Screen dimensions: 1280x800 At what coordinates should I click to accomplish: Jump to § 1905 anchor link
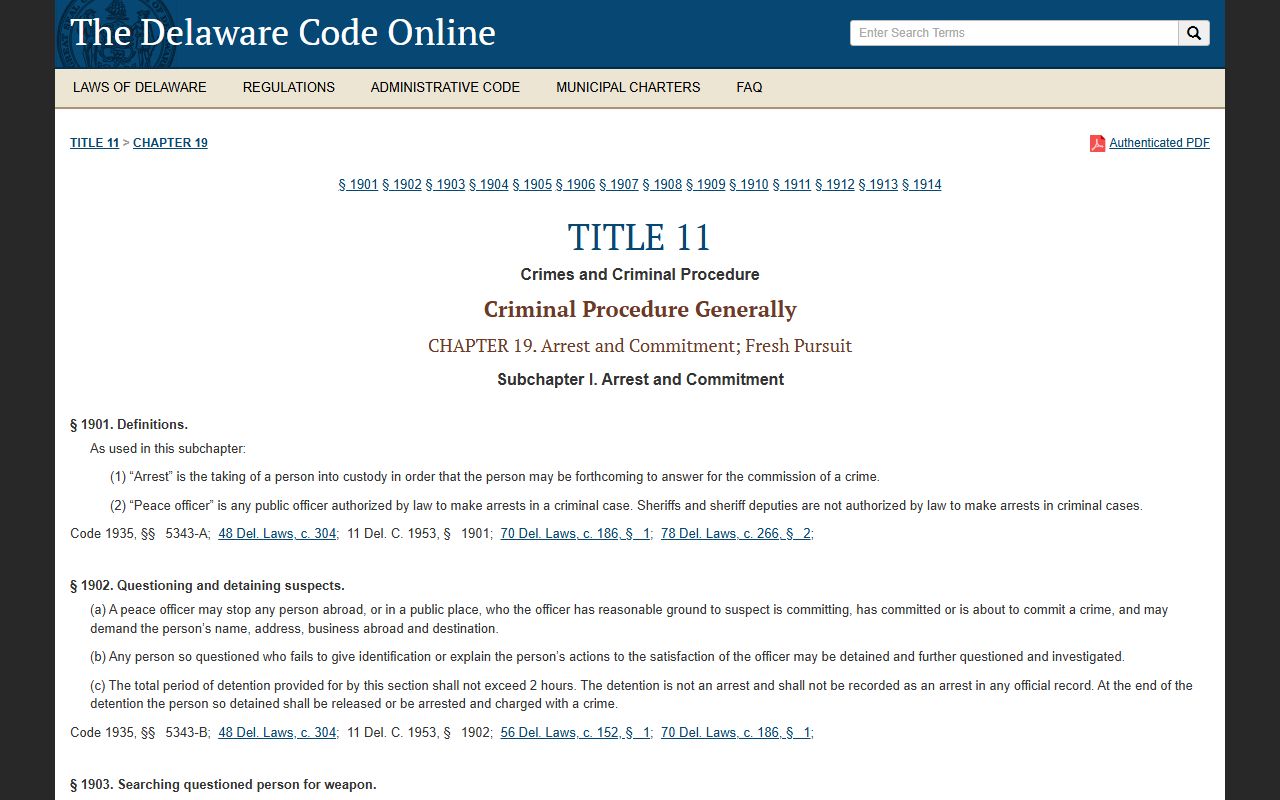click(x=532, y=184)
